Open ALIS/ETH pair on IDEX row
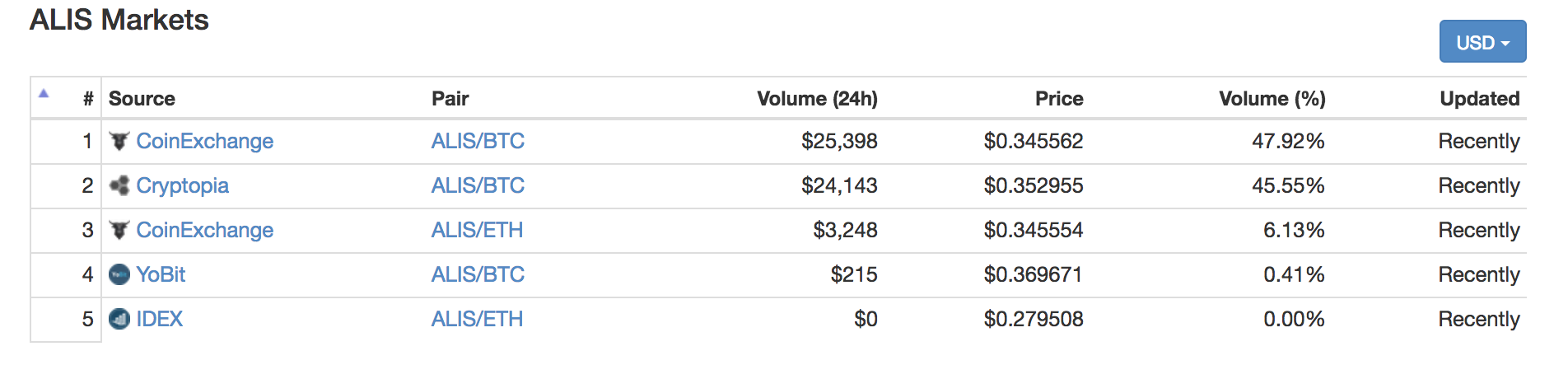 pos(477,319)
